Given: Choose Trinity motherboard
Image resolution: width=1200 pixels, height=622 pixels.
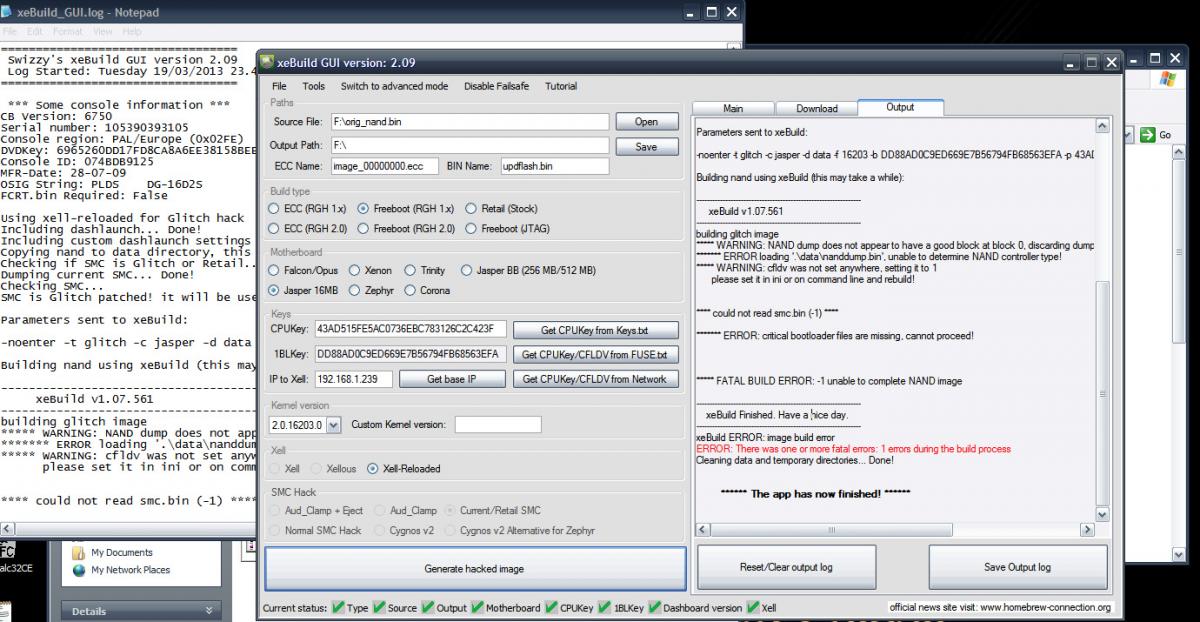Looking at the screenshot, I should pyautogui.click(x=410, y=270).
